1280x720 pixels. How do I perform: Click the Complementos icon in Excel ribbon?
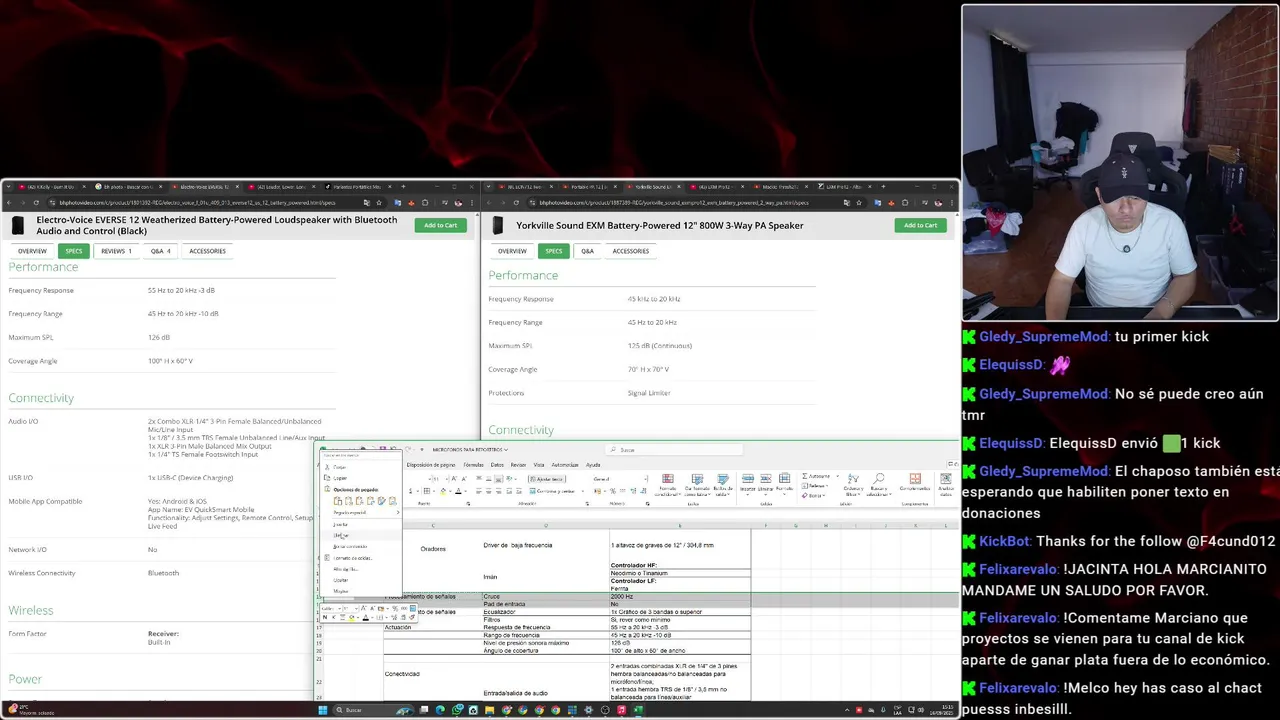coord(915,484)
